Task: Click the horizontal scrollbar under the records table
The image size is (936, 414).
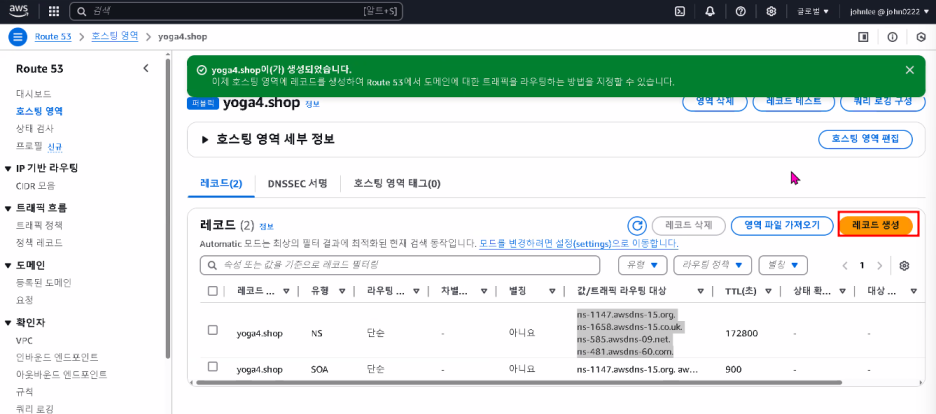Action: (519, 382)
